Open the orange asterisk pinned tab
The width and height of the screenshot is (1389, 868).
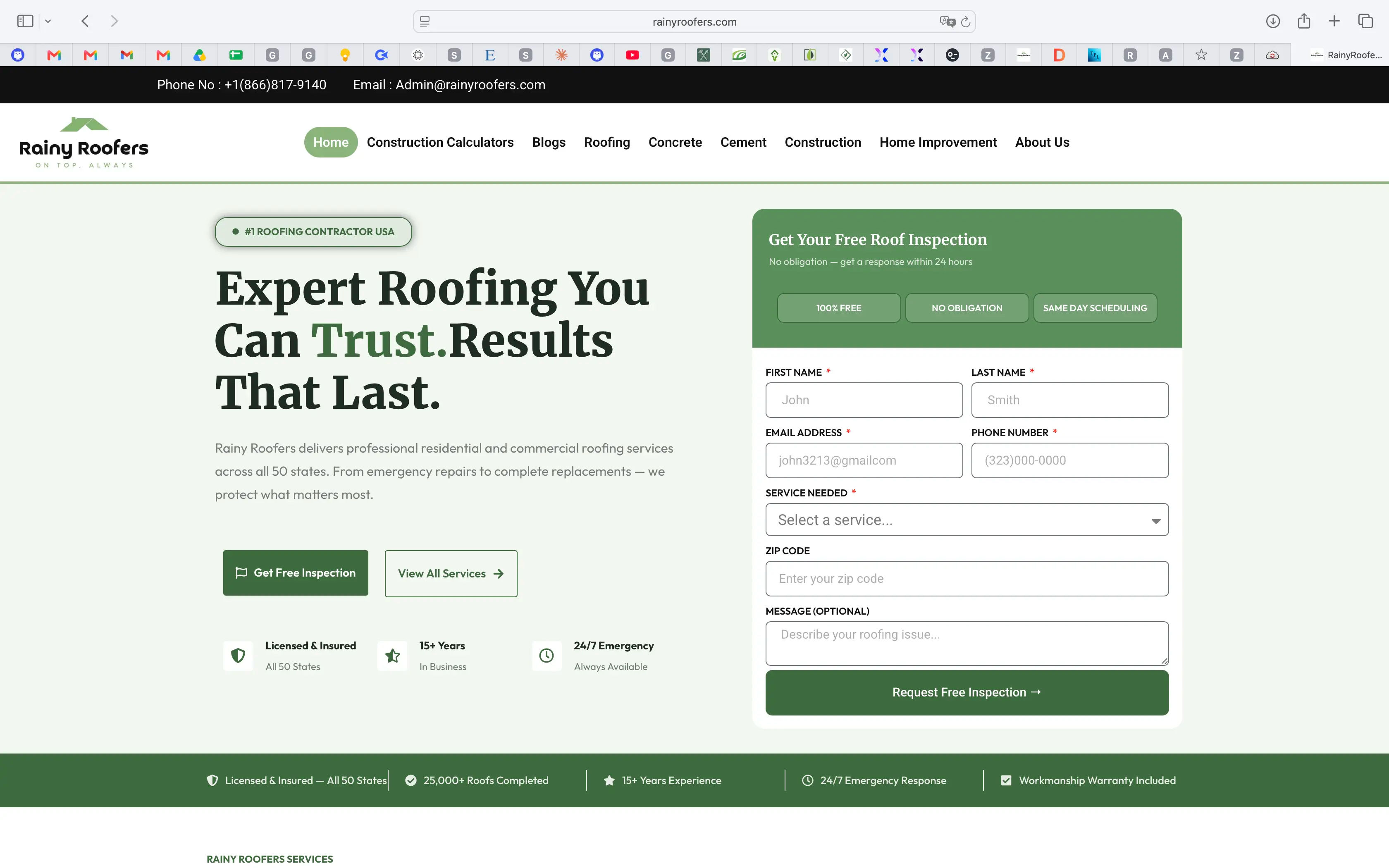click(561, 55)
